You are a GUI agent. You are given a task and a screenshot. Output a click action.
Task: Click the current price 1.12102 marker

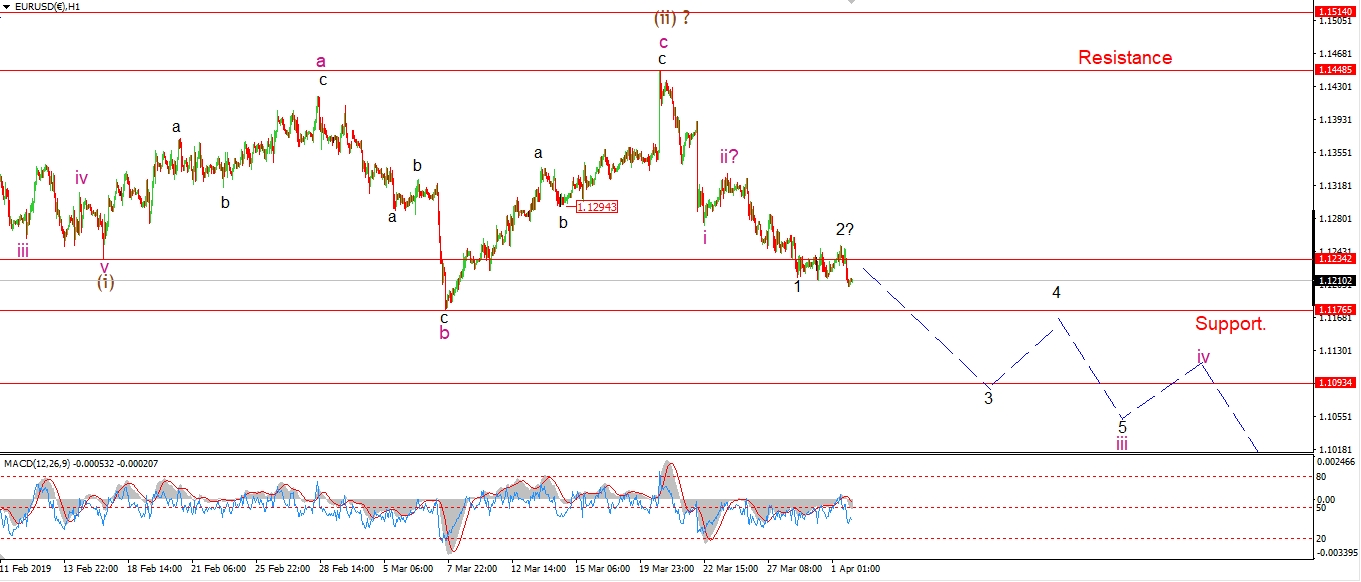pos(1335,280)
